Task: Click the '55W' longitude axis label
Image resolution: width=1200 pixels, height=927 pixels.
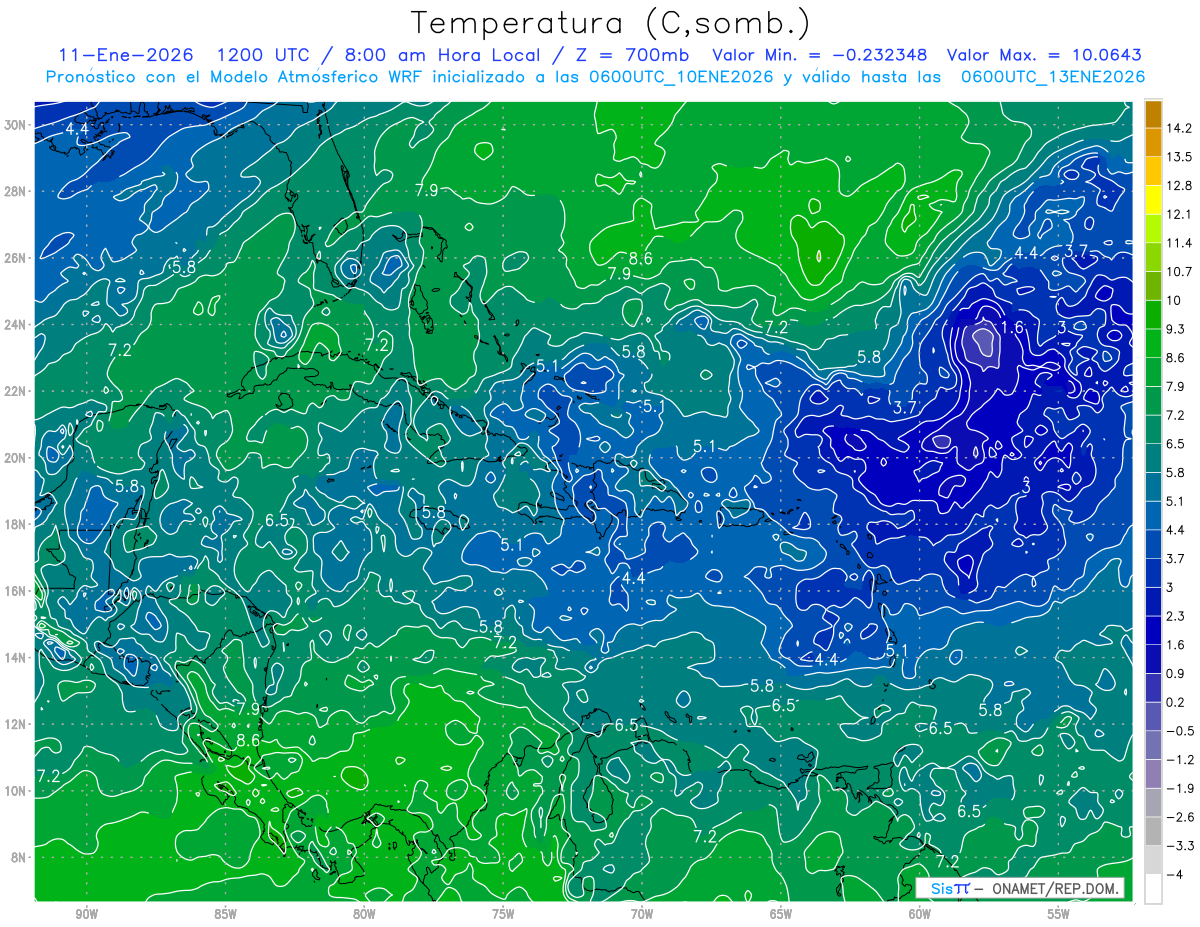Action: pos(1059,913)
